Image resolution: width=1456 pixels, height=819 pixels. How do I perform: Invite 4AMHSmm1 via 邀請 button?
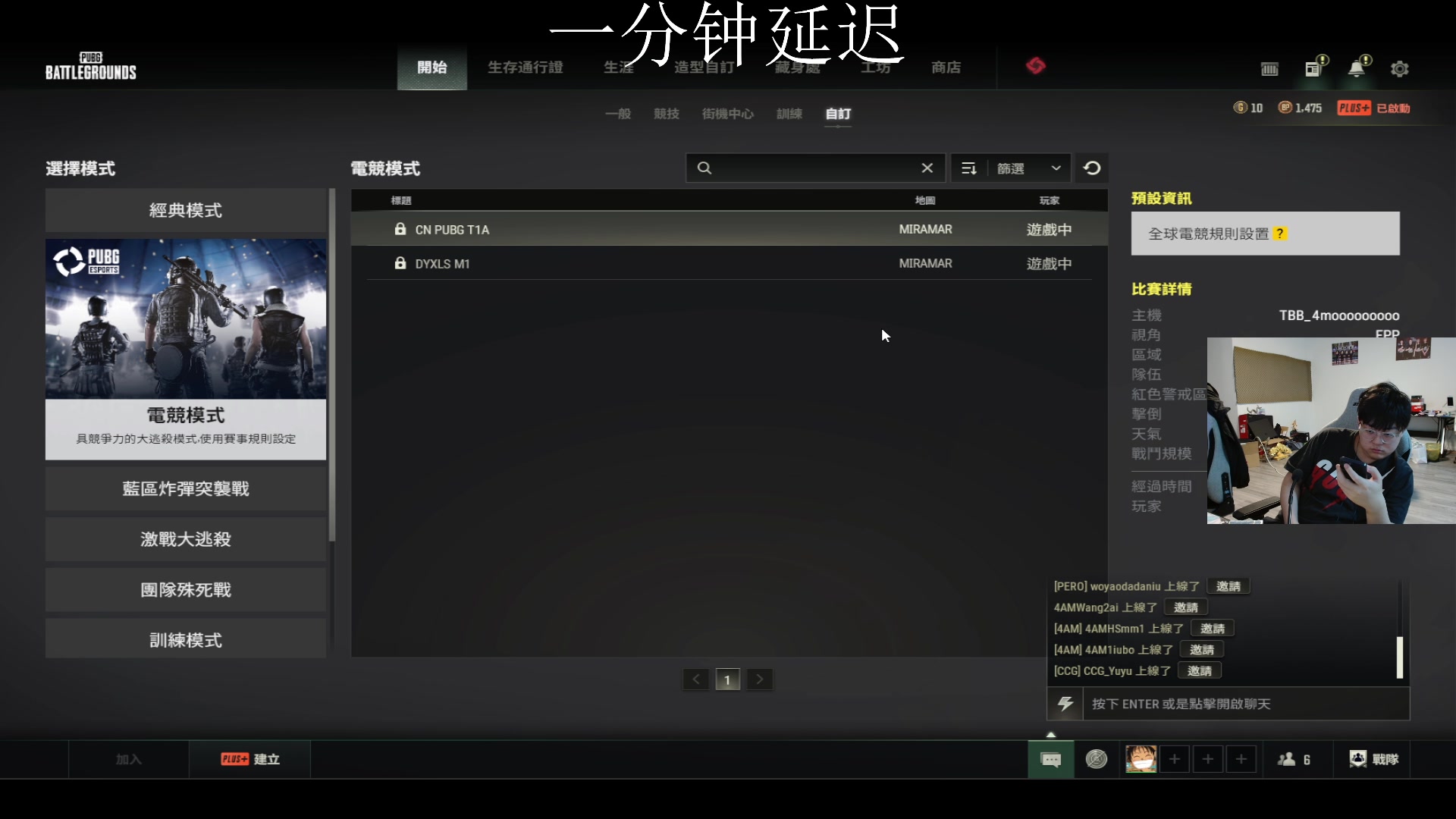pos(1213,629)
